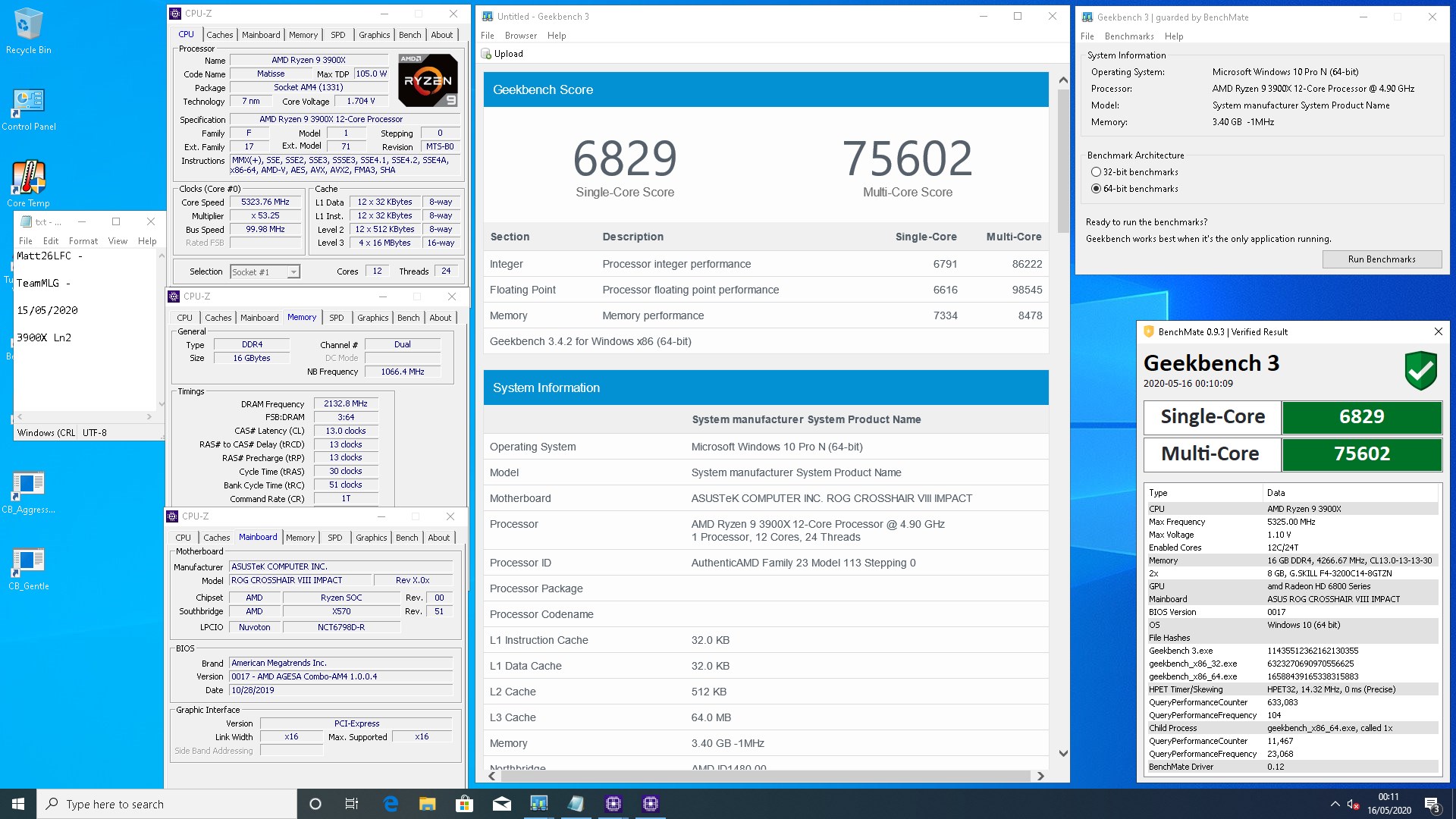Open the Windows Start menu
Screen dimensions: 1456x819
(18, 804)
